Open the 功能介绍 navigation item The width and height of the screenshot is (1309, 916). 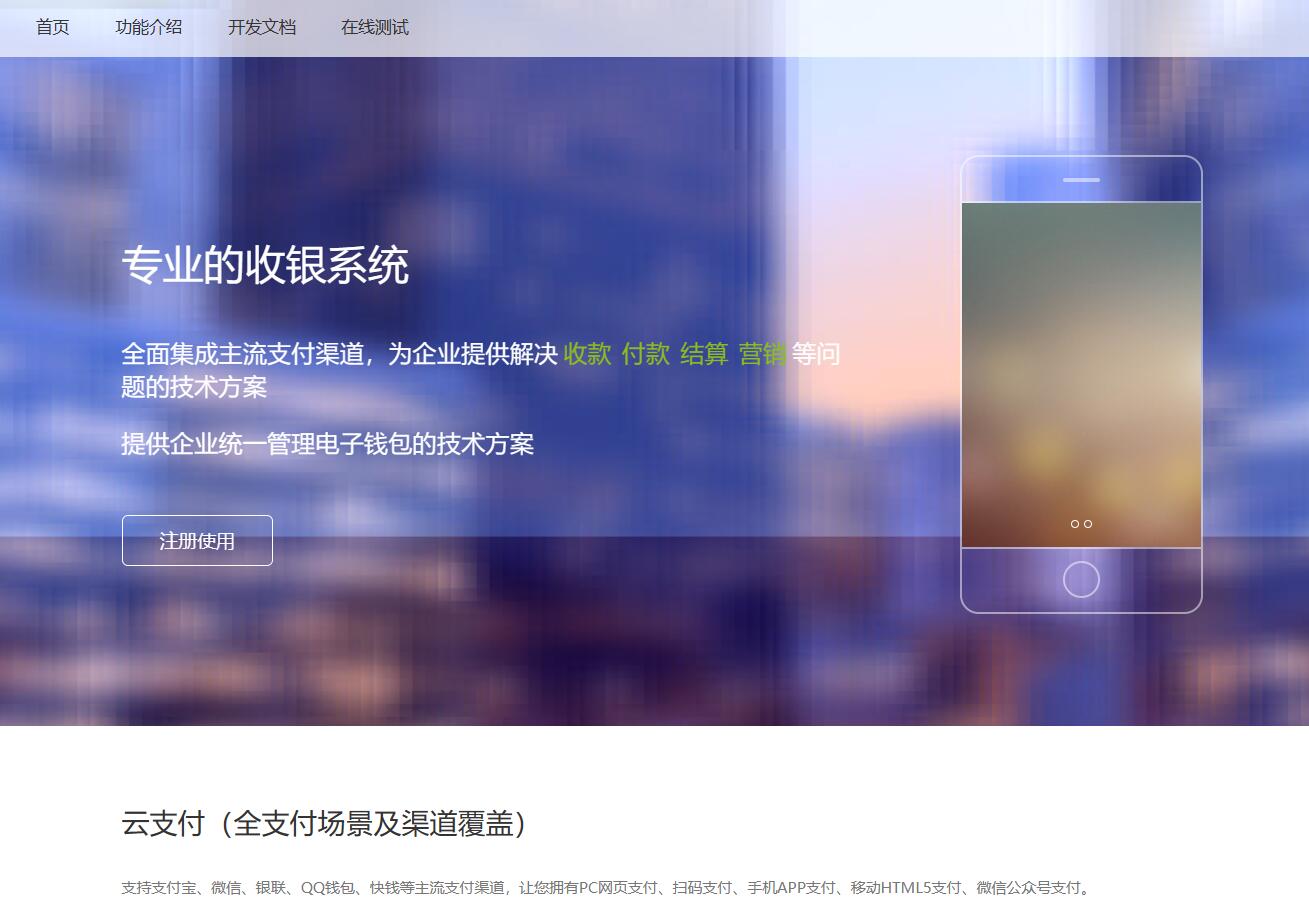point(148,27)
